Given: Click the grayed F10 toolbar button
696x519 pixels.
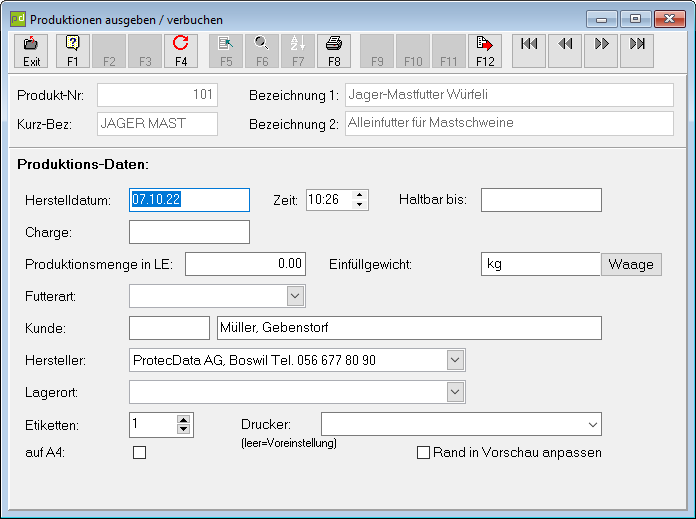Looking at the screenshot, I should click(413, 51).
